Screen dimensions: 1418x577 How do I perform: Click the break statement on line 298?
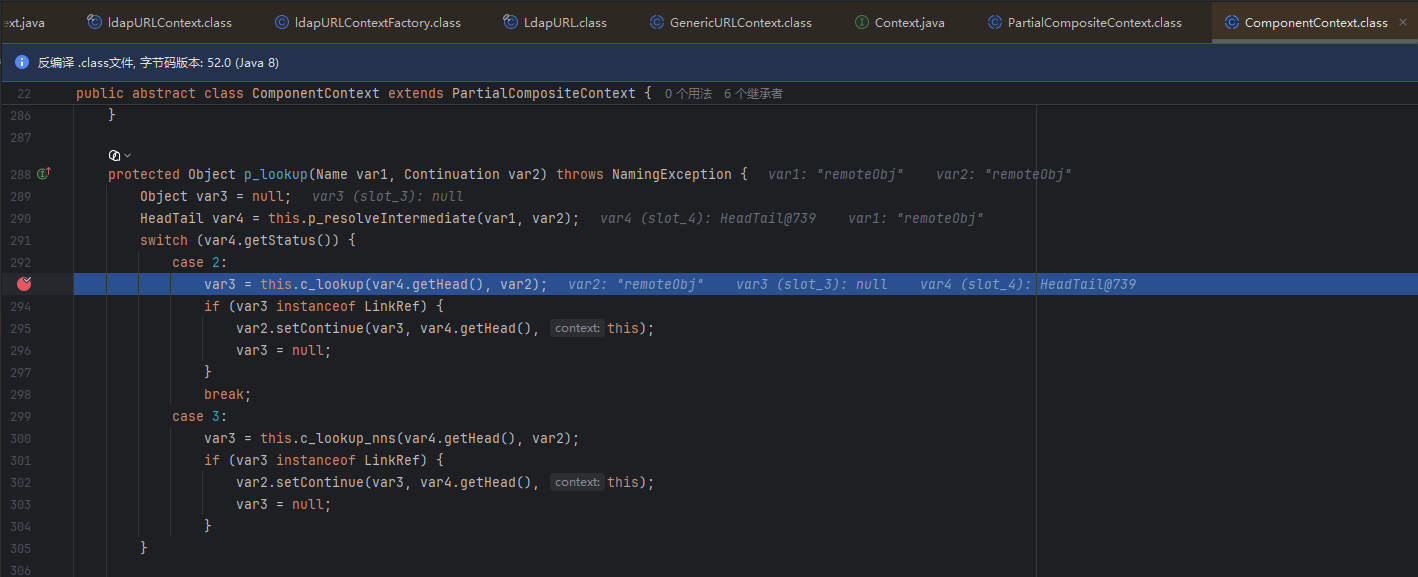coord(228,394)
